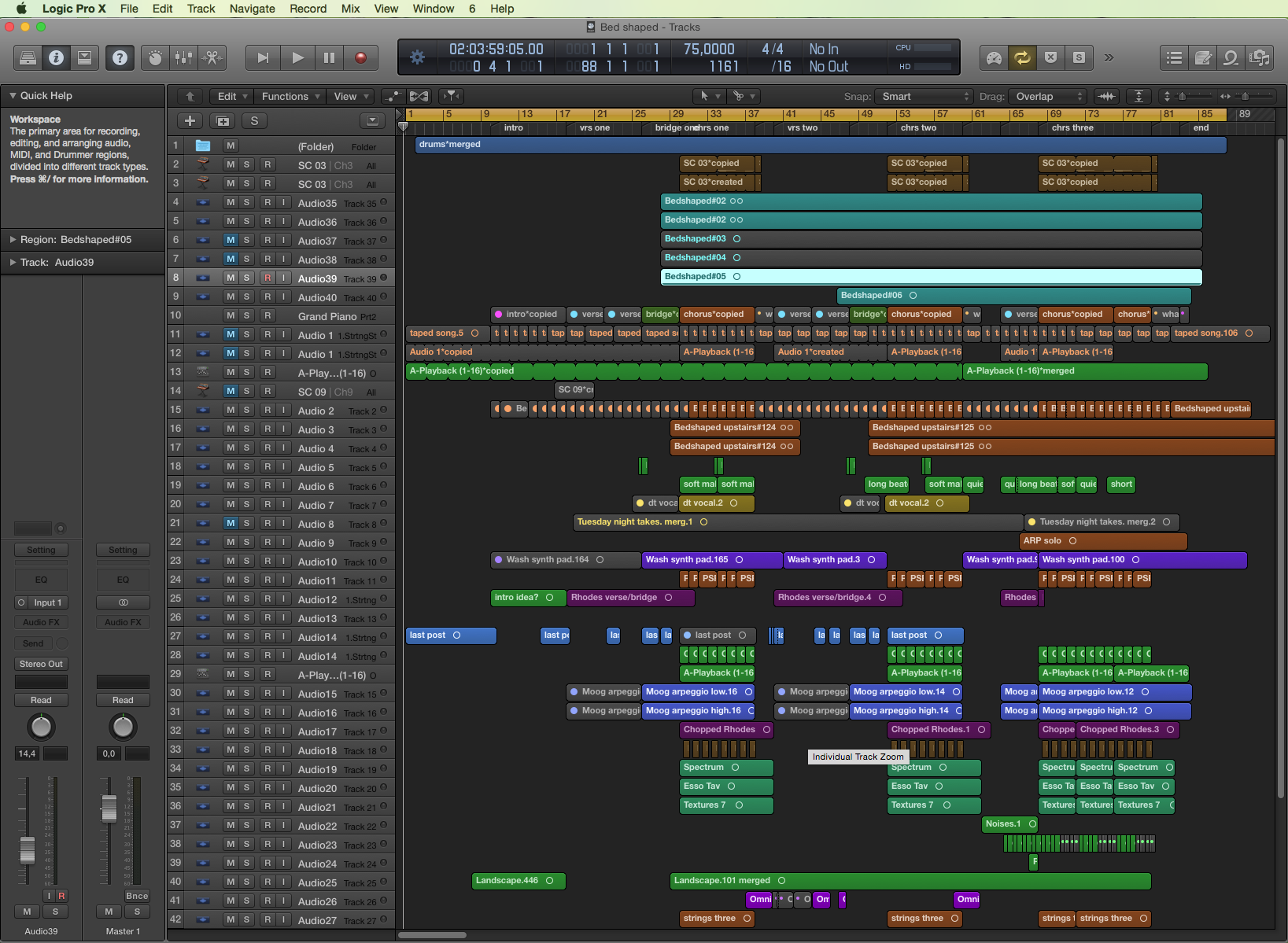Start playback with the Play button
1288x943 pixels.
[x=297, y=57]
